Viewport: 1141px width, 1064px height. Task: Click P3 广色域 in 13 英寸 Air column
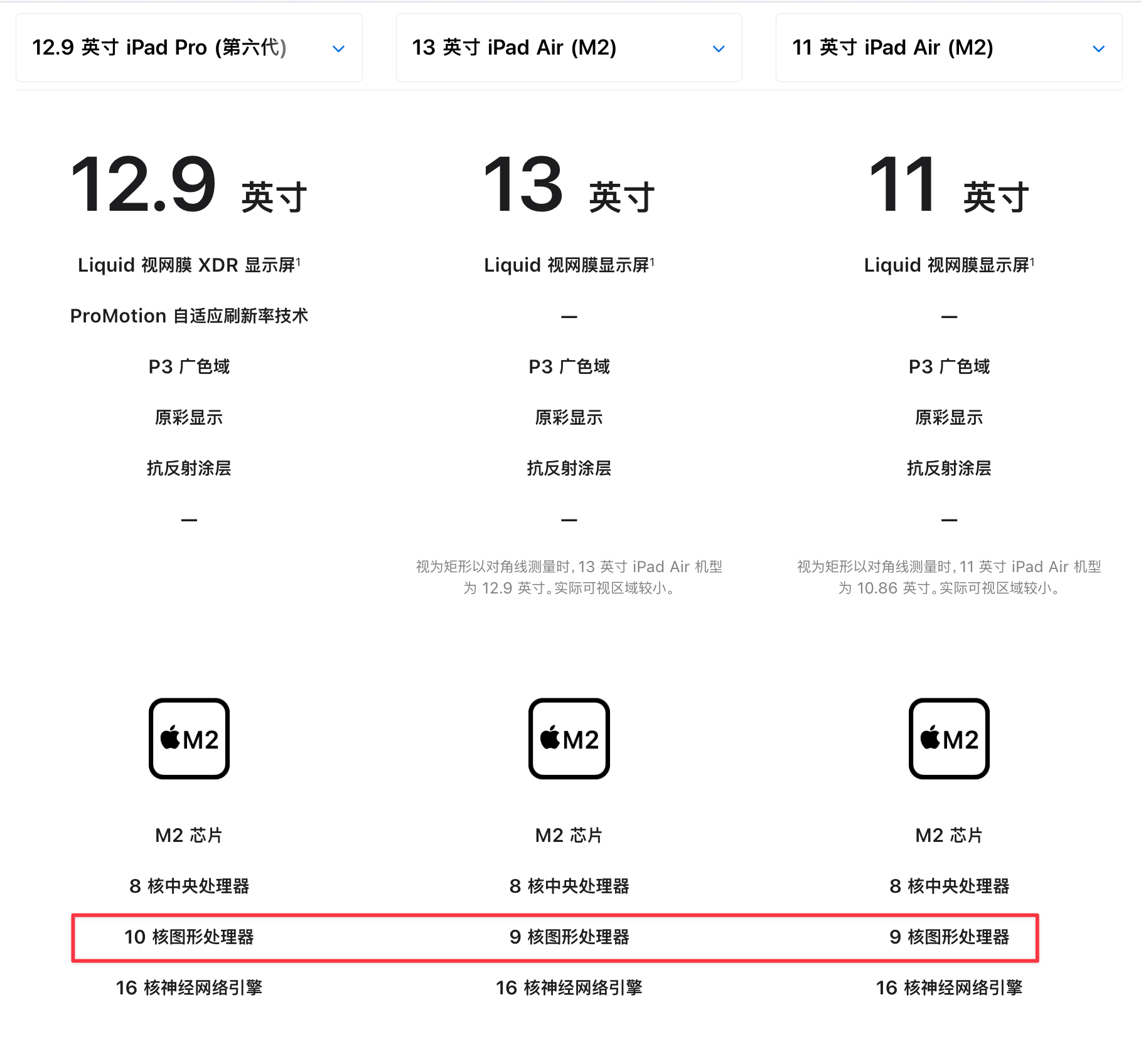[x=569, y=366]
